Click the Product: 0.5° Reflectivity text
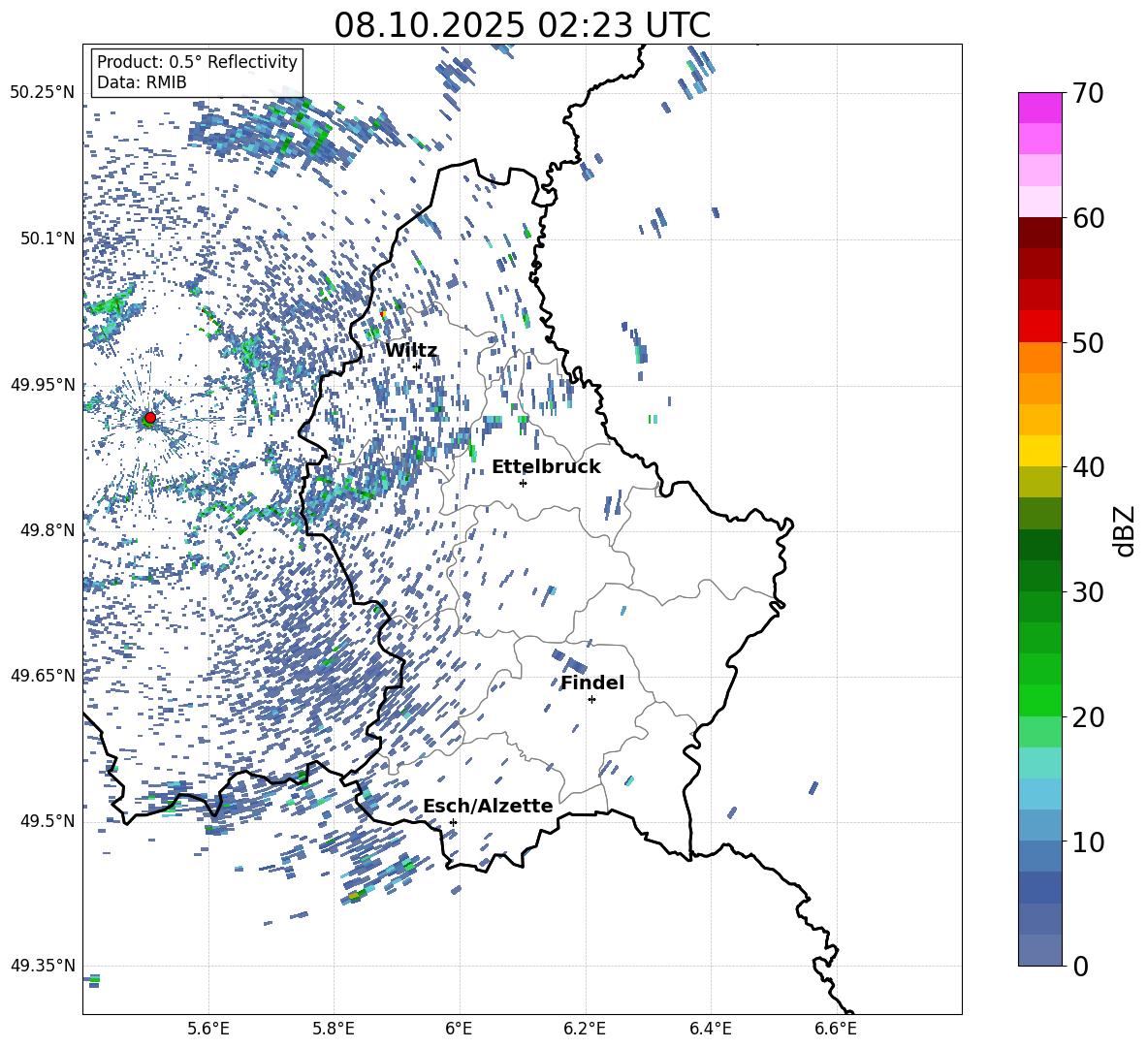Screen dimensions: 1148x1048 (197, 62)
